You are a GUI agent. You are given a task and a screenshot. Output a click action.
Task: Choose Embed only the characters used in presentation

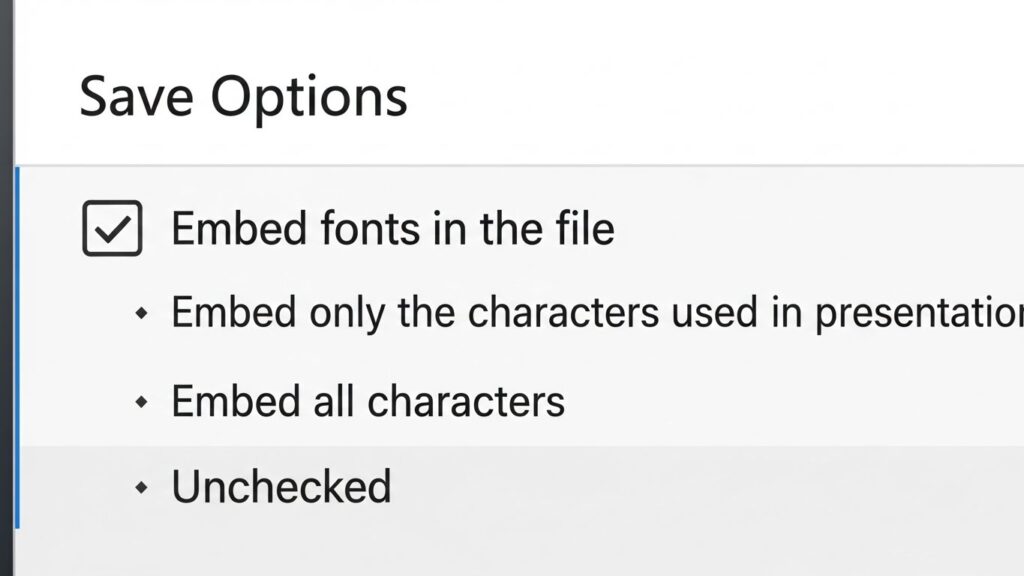point(597,313)
